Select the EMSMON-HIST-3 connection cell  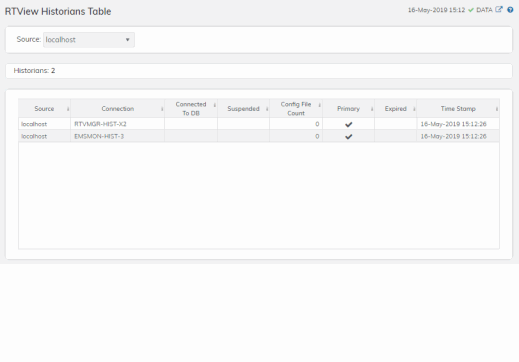[x=117, y=136]
